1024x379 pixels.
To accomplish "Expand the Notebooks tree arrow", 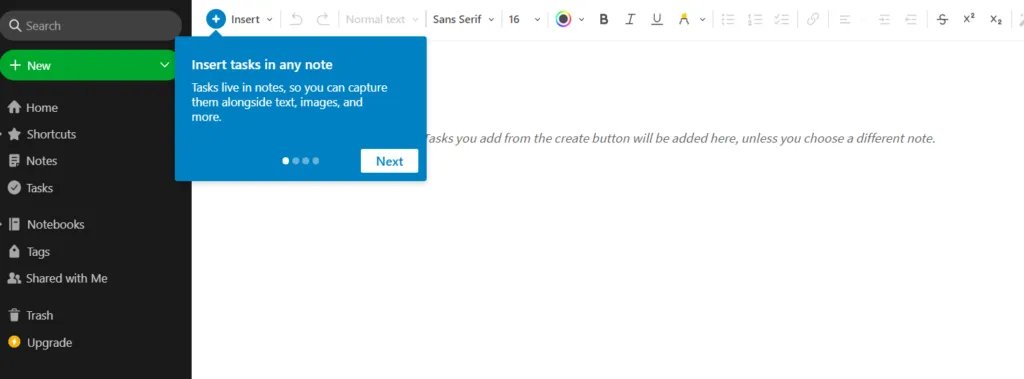I will coord(2,225).
